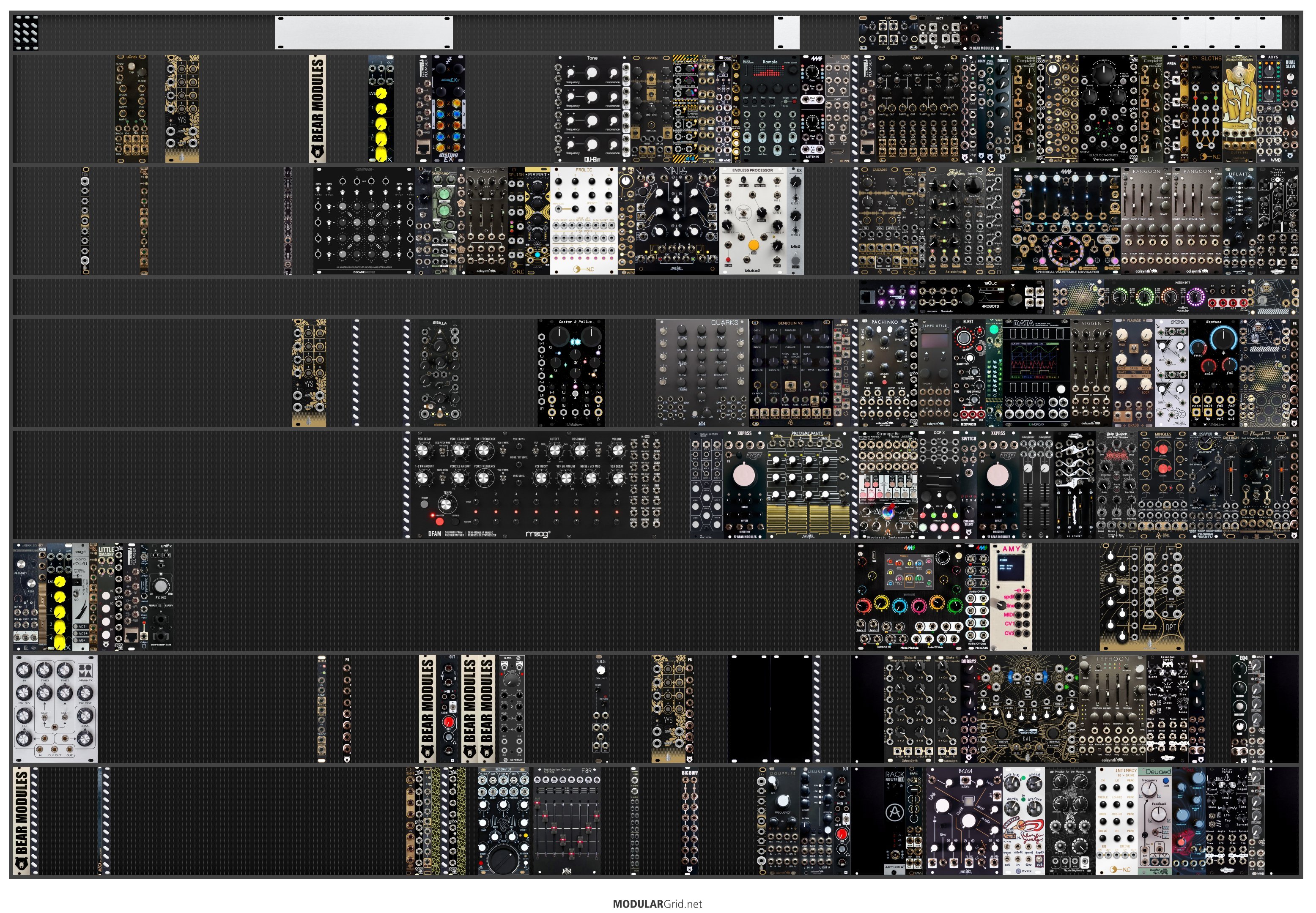1316x913 pixels.
Task: Select the Qu-Bit Tone filter module
Action: (x=592, y=109)
